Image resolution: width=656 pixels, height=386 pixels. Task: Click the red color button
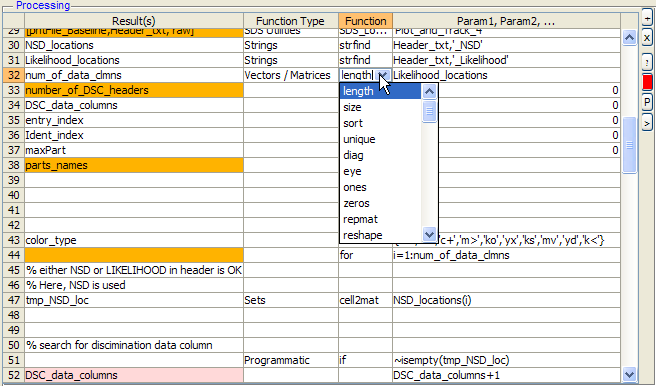[647, 82]
